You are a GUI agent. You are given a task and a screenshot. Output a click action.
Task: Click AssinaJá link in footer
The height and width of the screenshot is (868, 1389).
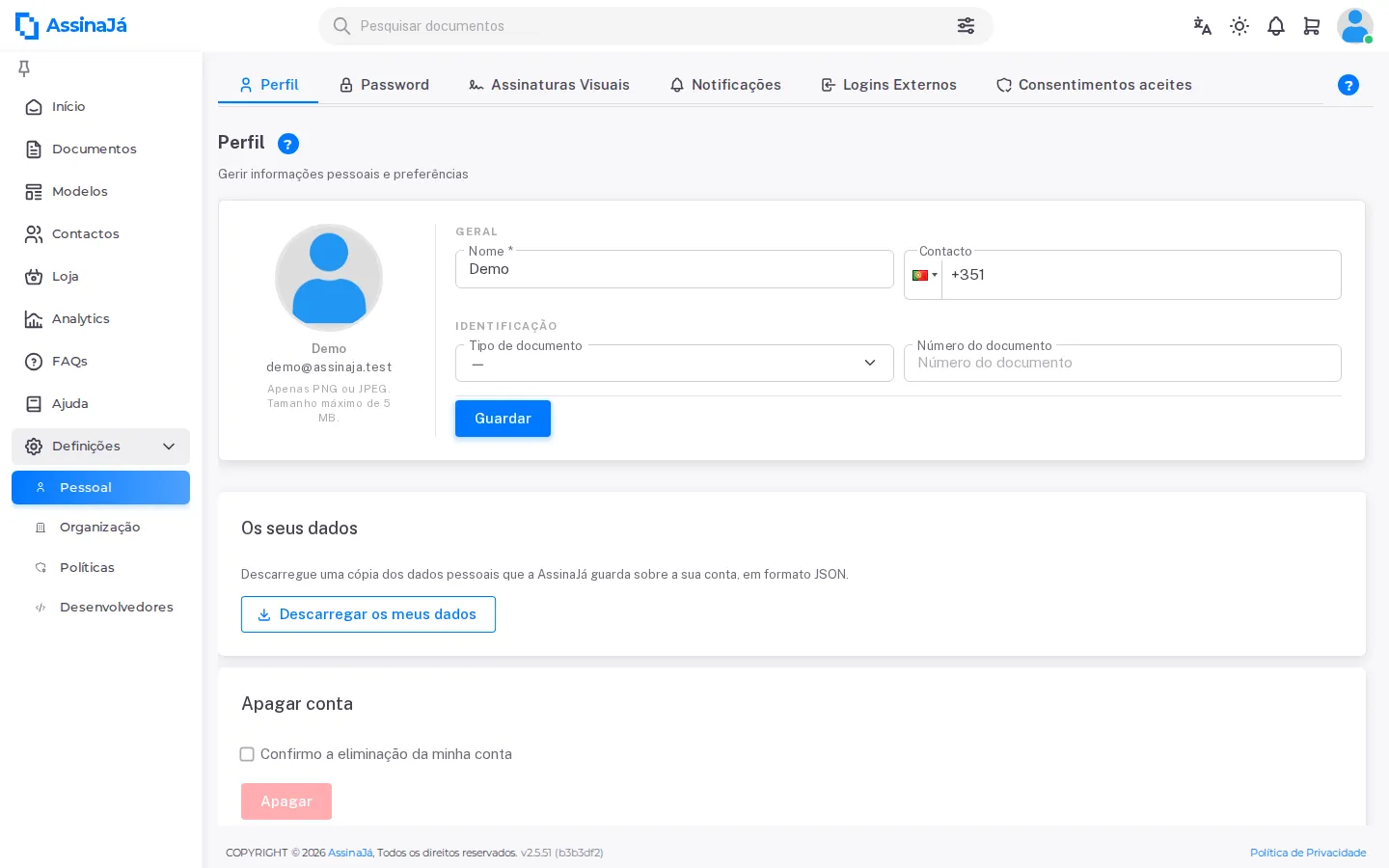[350, 853]
